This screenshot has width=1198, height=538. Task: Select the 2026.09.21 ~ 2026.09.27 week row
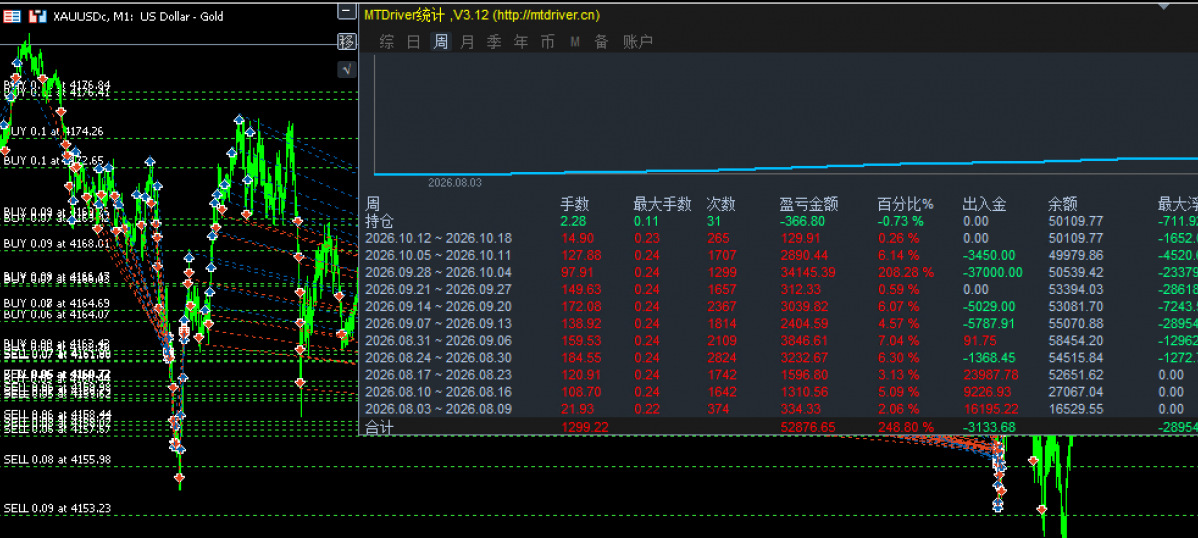click(778, 290)
